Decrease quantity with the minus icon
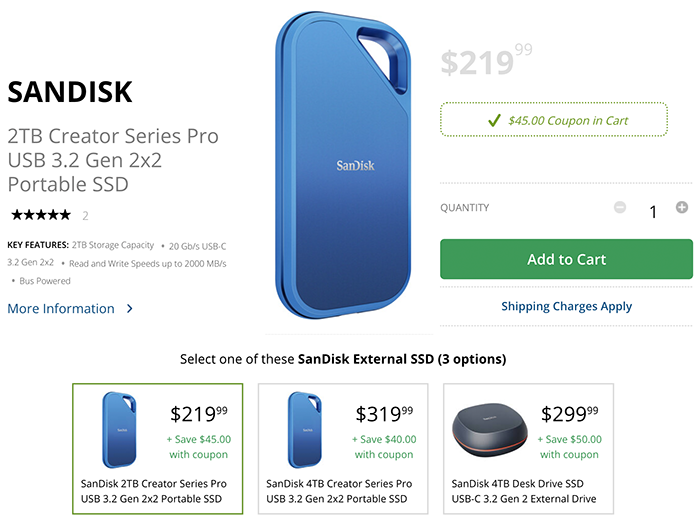700x520 pixels. tap(620, 207)
